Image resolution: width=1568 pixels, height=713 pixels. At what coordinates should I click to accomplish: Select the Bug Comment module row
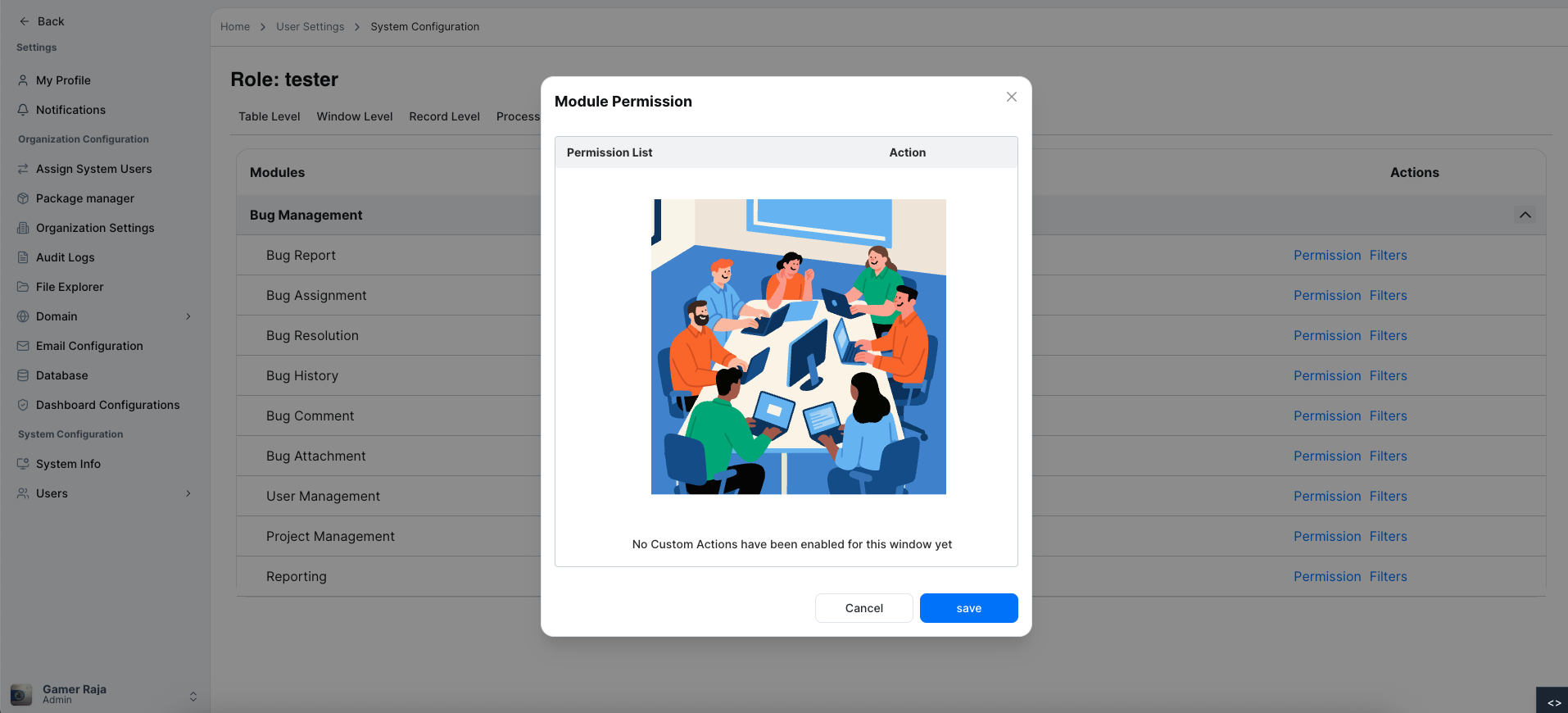tap(891, 416)
